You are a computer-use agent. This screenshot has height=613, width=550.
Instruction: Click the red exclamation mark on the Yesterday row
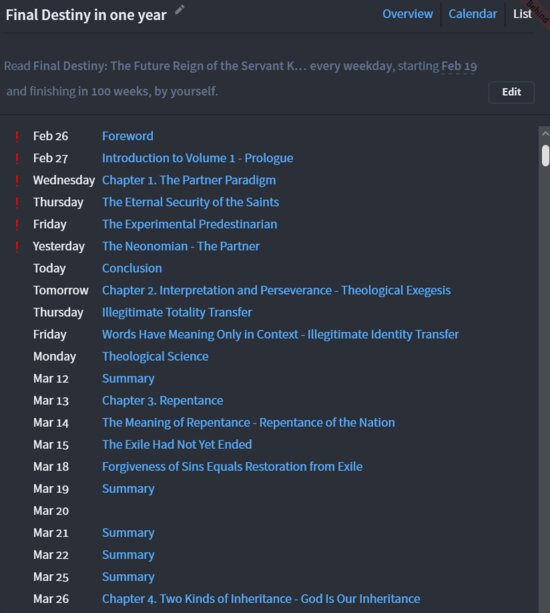click(x=17, y=247)
